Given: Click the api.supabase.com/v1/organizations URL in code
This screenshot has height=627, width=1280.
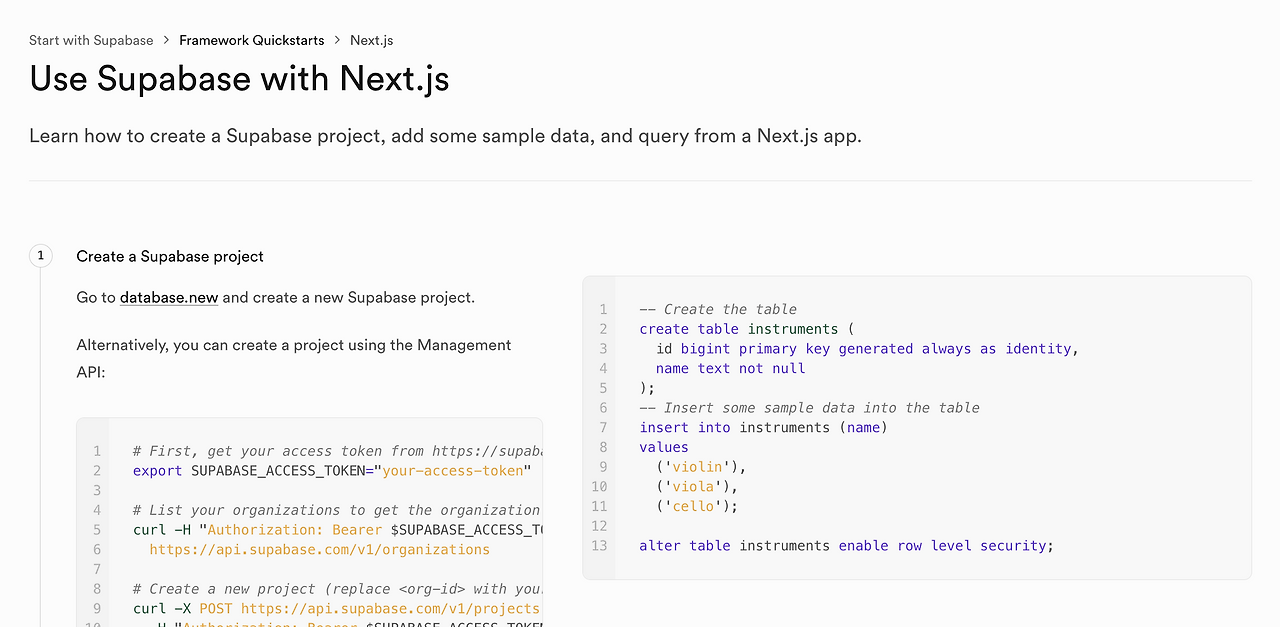Looking at the screenshot, I should (319, 549).
